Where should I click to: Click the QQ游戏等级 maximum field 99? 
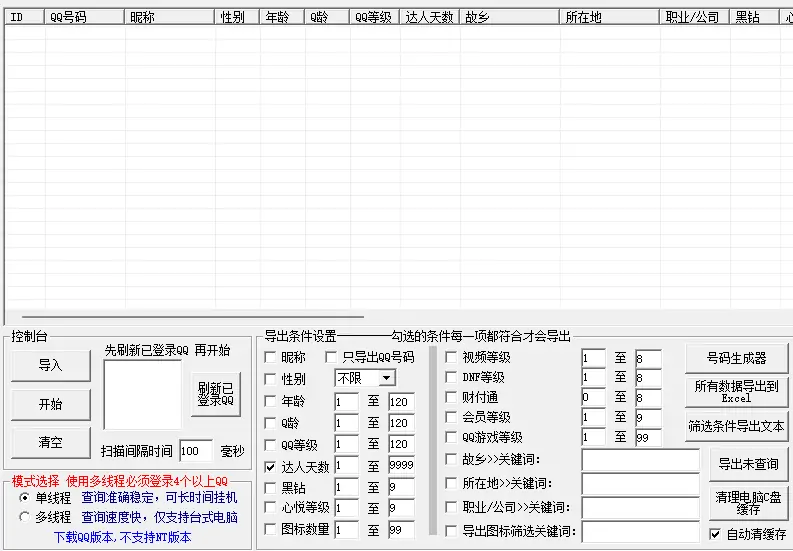(x=648, y=438)
